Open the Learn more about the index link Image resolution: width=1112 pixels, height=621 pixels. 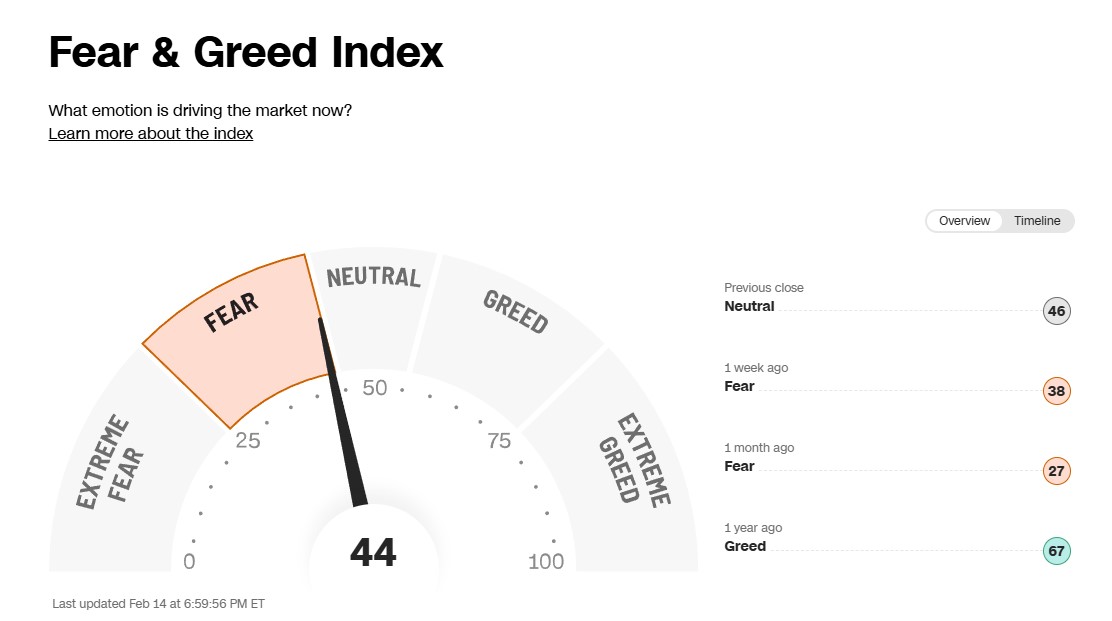[151, 133]
